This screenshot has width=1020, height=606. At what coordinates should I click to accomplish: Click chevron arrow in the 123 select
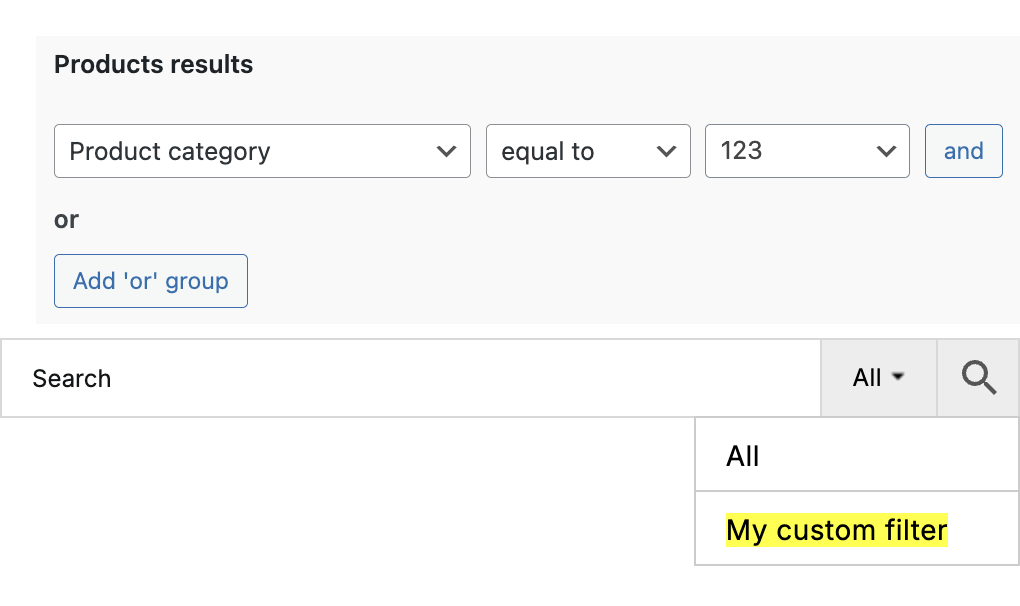coord(886,152)
